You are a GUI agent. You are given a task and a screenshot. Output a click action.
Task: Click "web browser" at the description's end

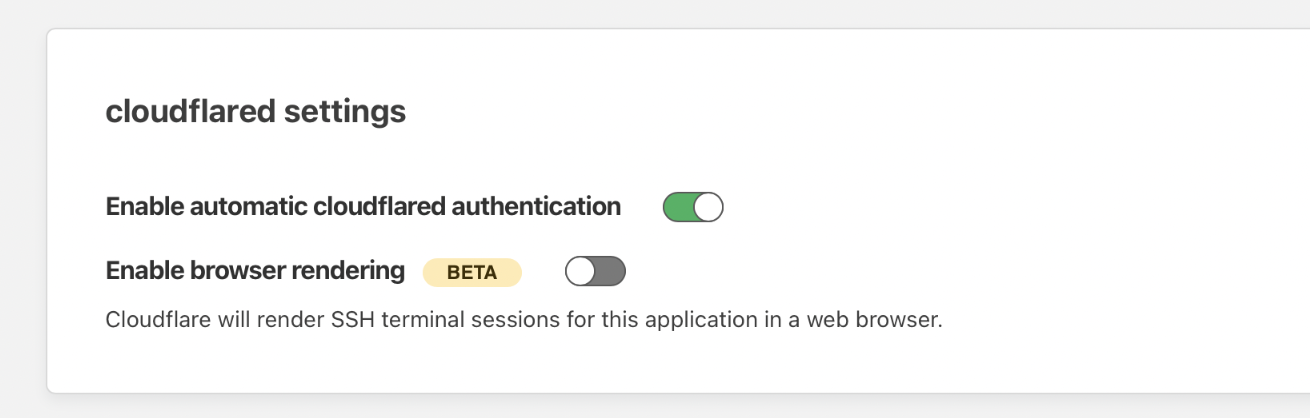pyautogui.click(x=885, y=322)
